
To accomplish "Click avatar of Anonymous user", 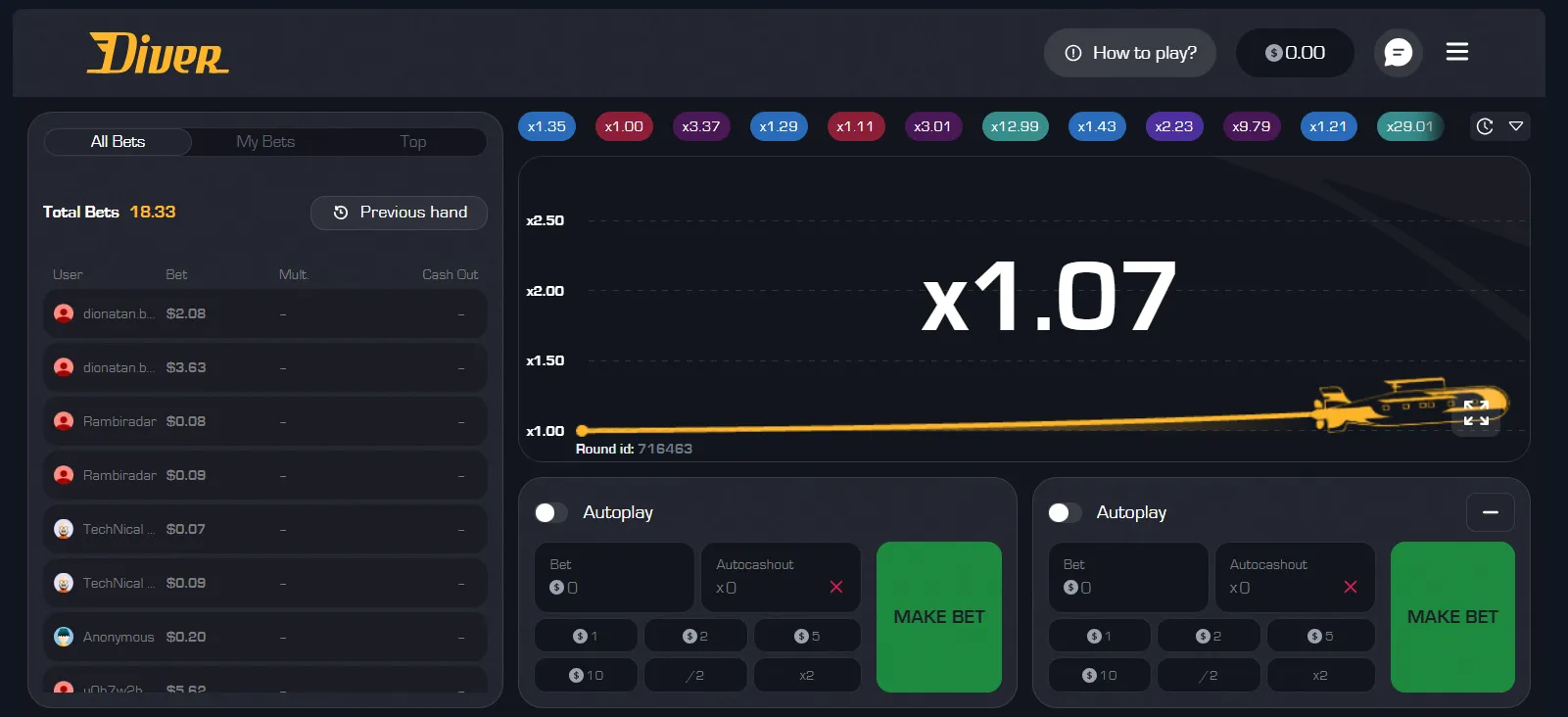I will [64, 637].
